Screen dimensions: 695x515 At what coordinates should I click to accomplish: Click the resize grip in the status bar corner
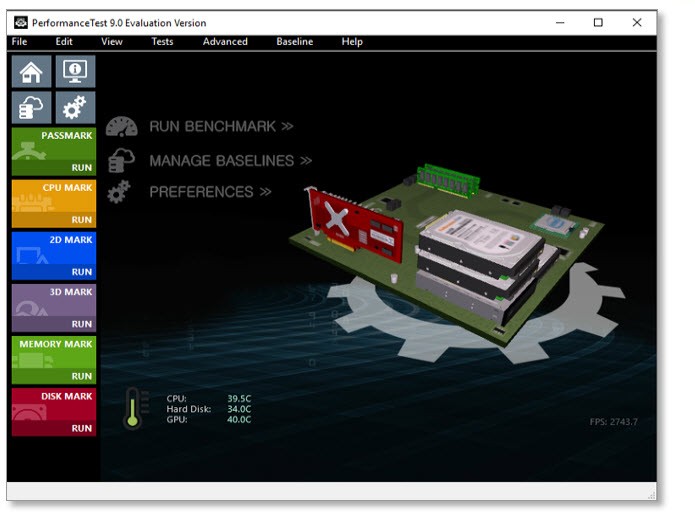pos(652,495)
